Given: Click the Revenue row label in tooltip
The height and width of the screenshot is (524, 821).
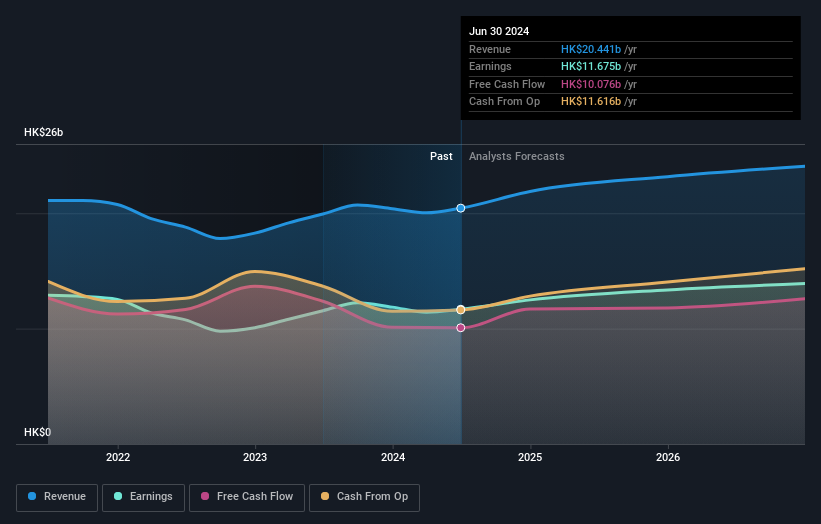Looking at the screenshot, I should 490,49.
